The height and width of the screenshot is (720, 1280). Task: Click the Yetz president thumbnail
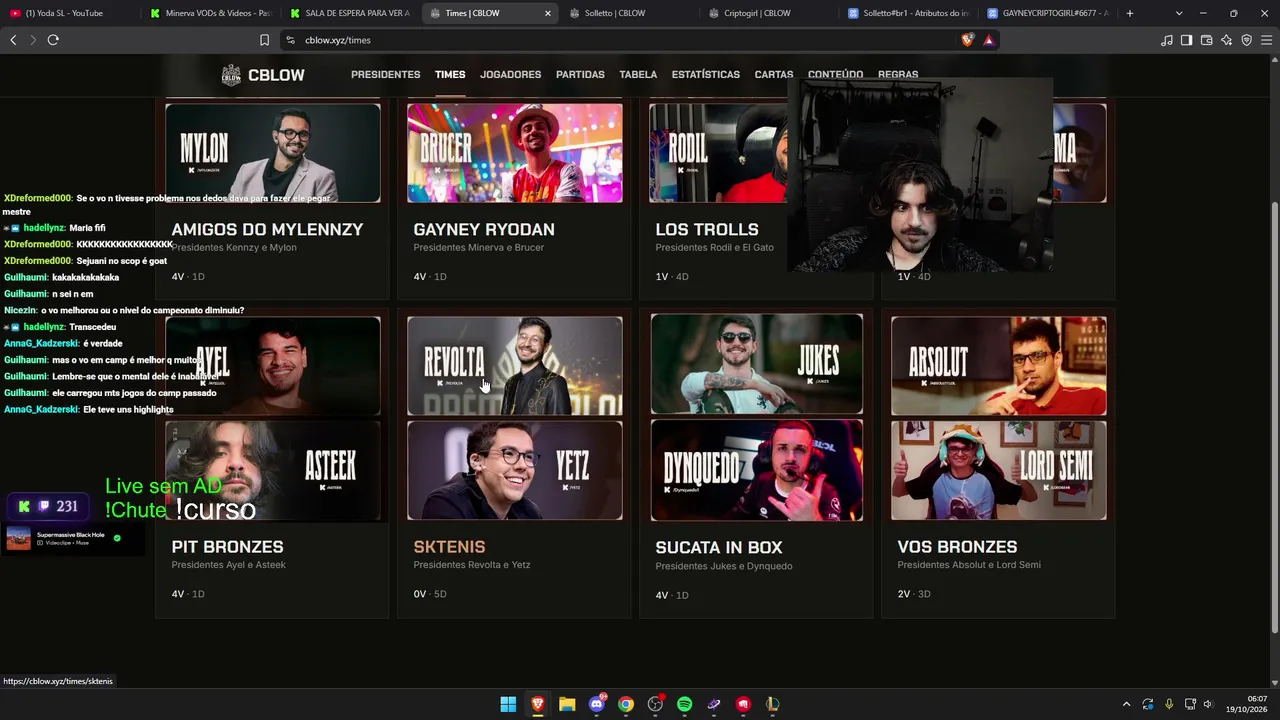click(x=515, y=470)
